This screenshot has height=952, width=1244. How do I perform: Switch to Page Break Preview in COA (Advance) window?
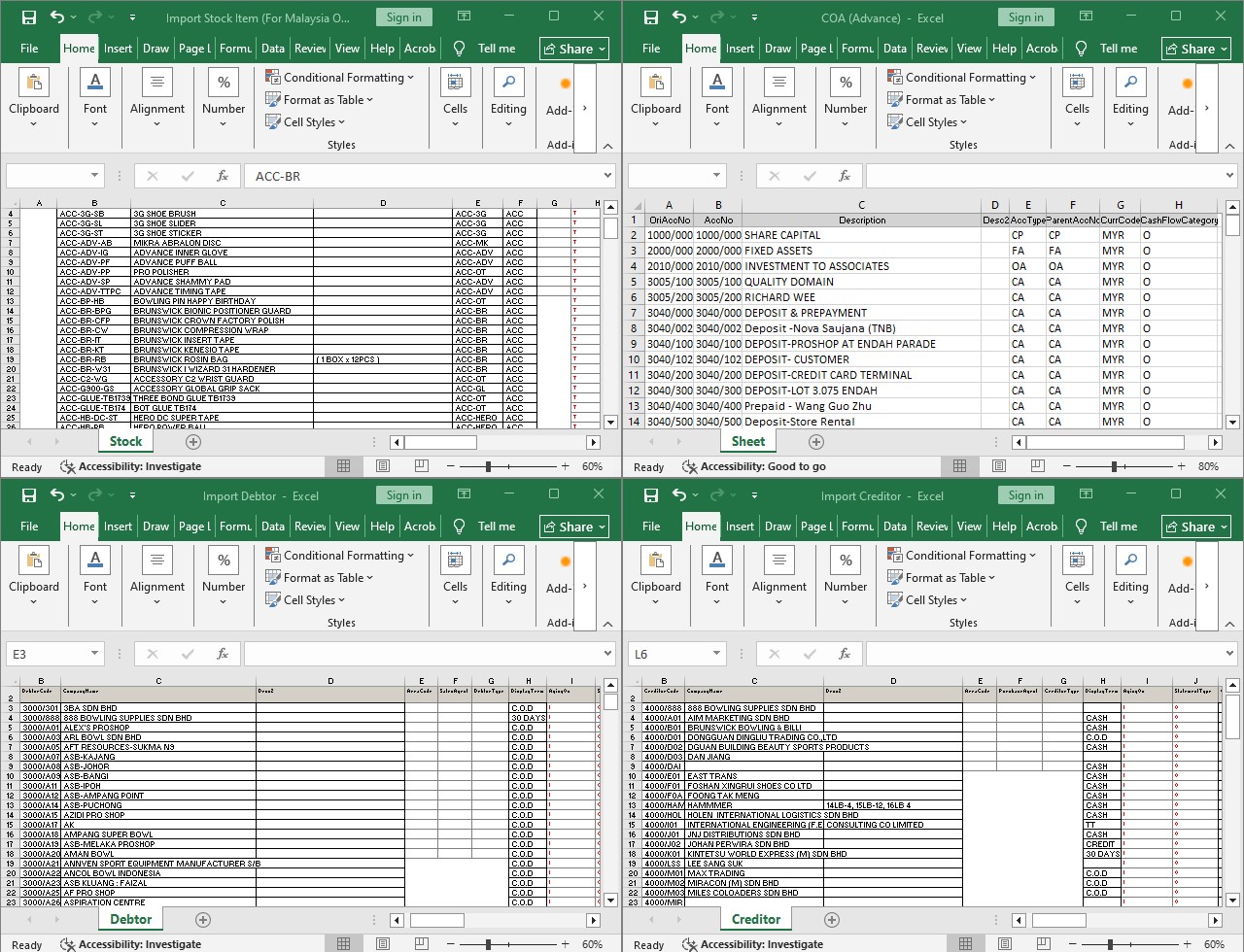pos(1037,466)
